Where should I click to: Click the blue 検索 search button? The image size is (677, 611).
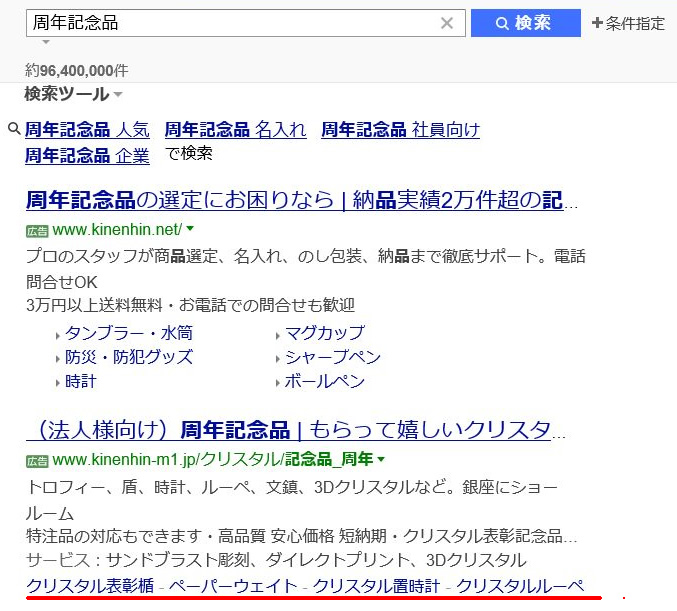click(x=525, y=23)
